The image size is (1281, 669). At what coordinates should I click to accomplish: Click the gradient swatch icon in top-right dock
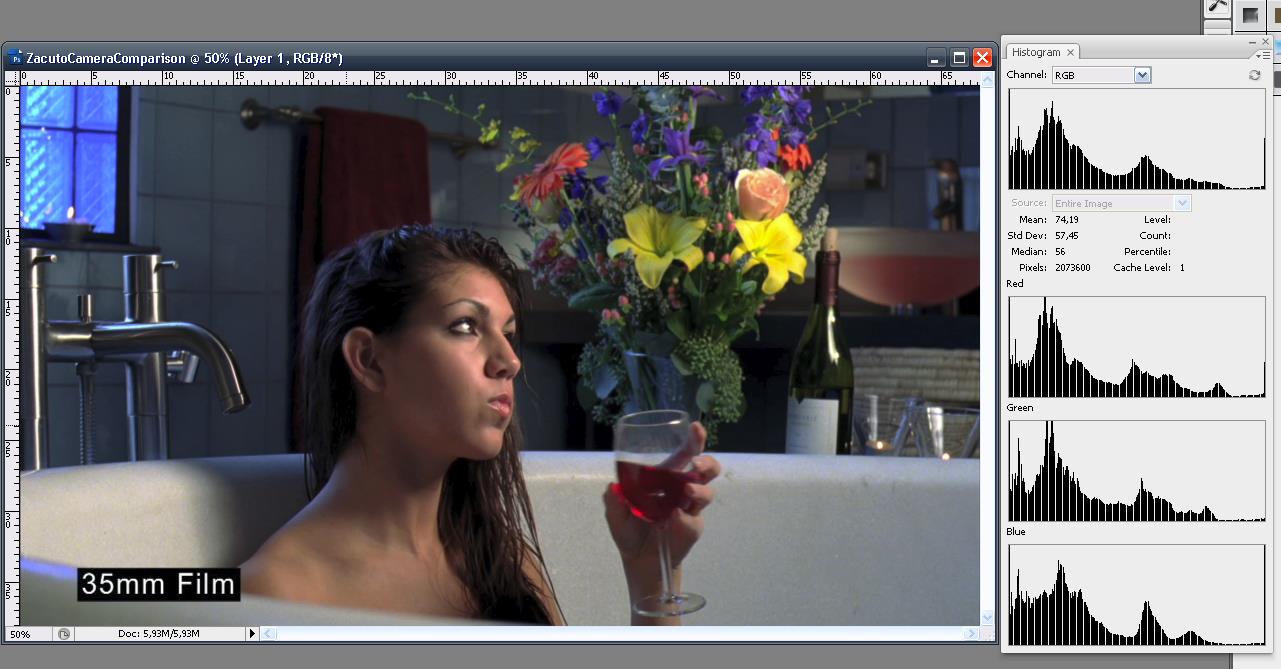coord(1250,14)
